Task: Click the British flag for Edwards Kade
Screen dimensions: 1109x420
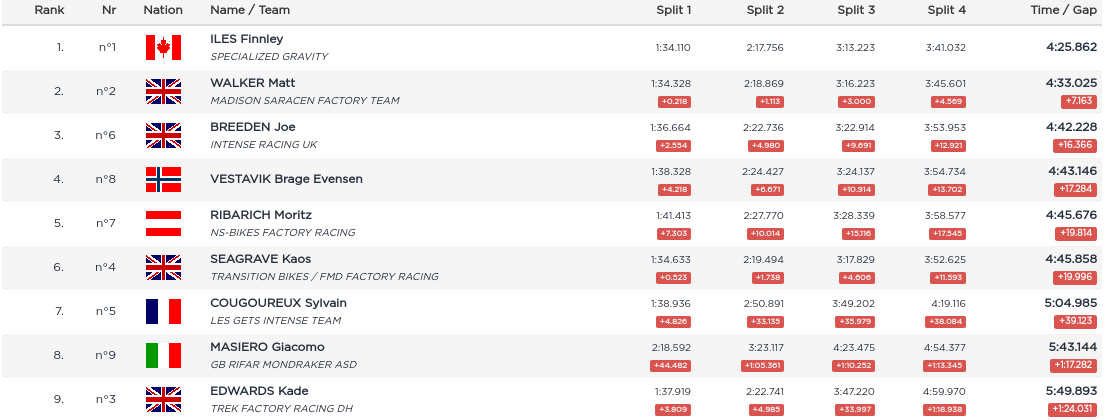Action: coord(163,399)
